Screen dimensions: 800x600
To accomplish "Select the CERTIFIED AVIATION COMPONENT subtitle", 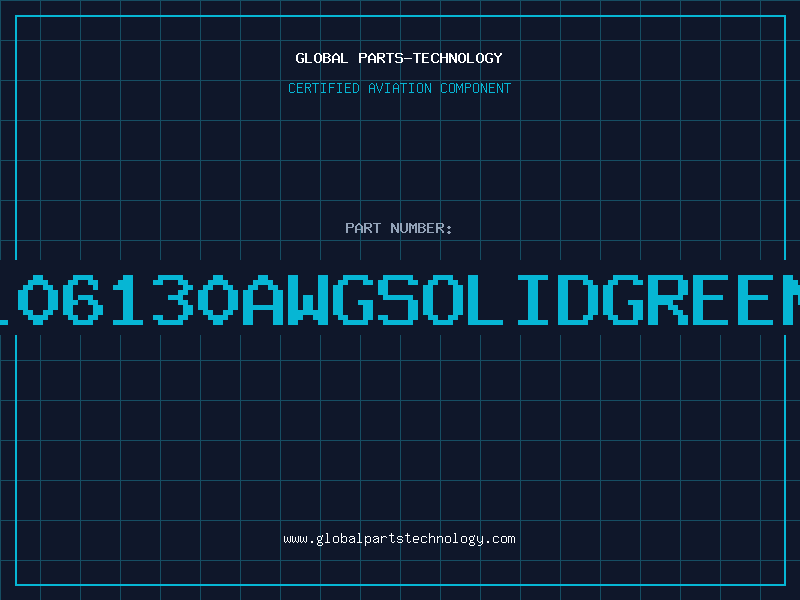I will click(399, 88).
